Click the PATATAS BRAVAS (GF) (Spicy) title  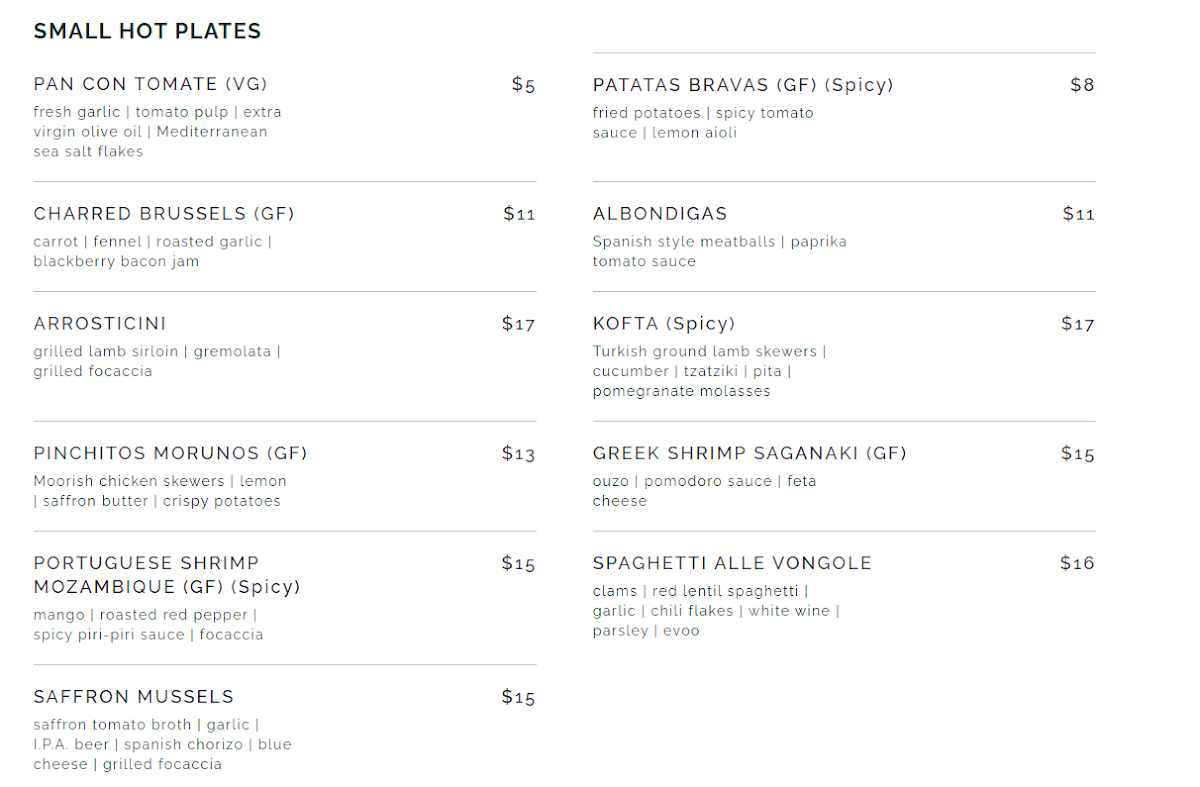tap(743, 85)
